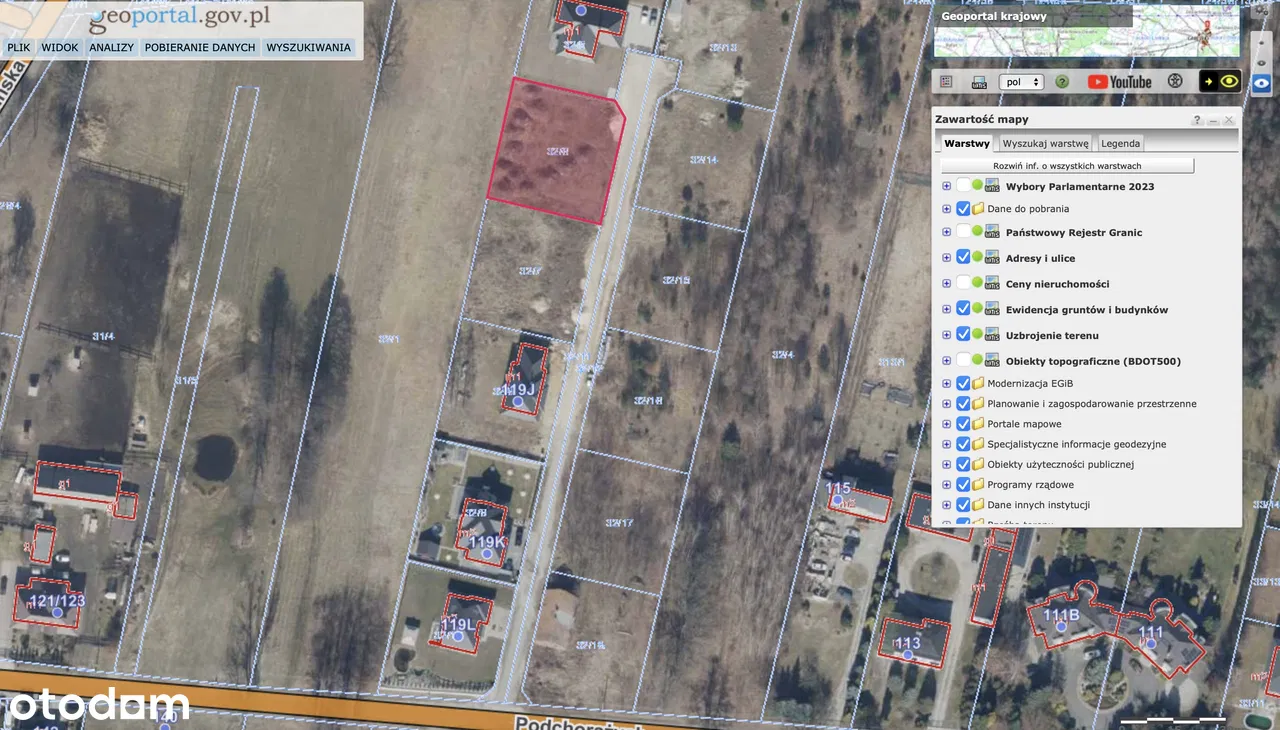Expand the Ewidencja gruntów i budynków node
Image resolution: width=1280 pixels, height=730 pixels.
(x=946, y=310)
